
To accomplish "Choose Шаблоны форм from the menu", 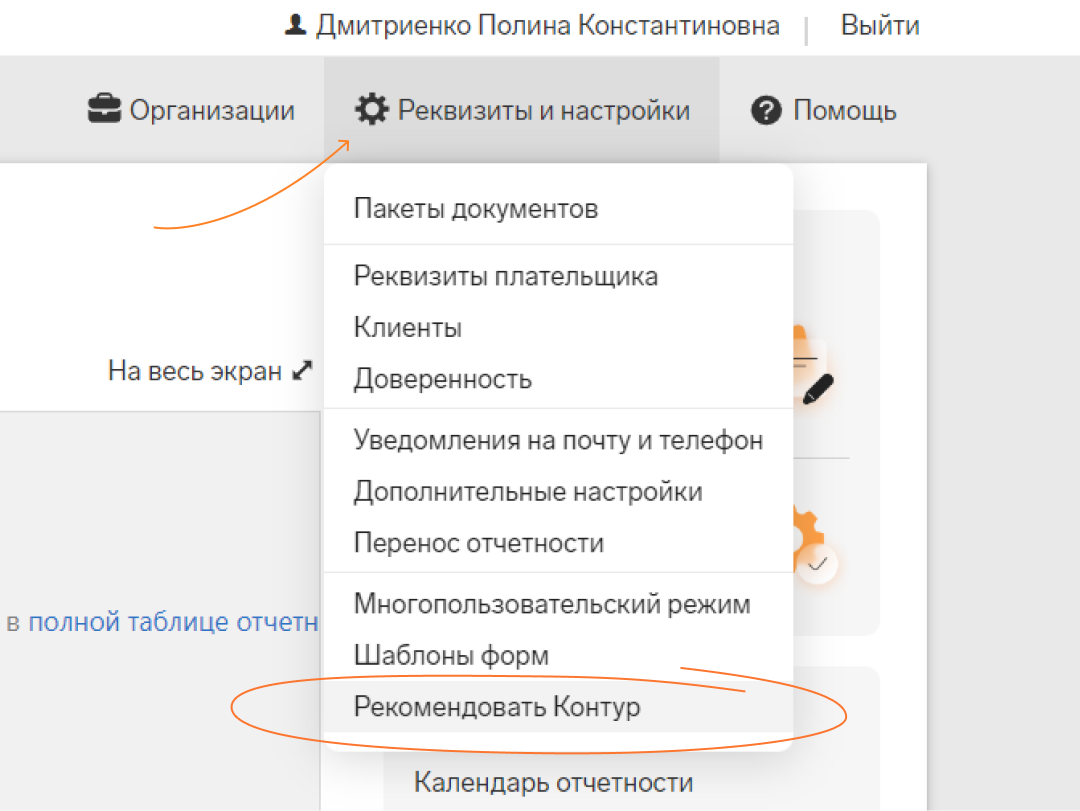I will [451, 656].
